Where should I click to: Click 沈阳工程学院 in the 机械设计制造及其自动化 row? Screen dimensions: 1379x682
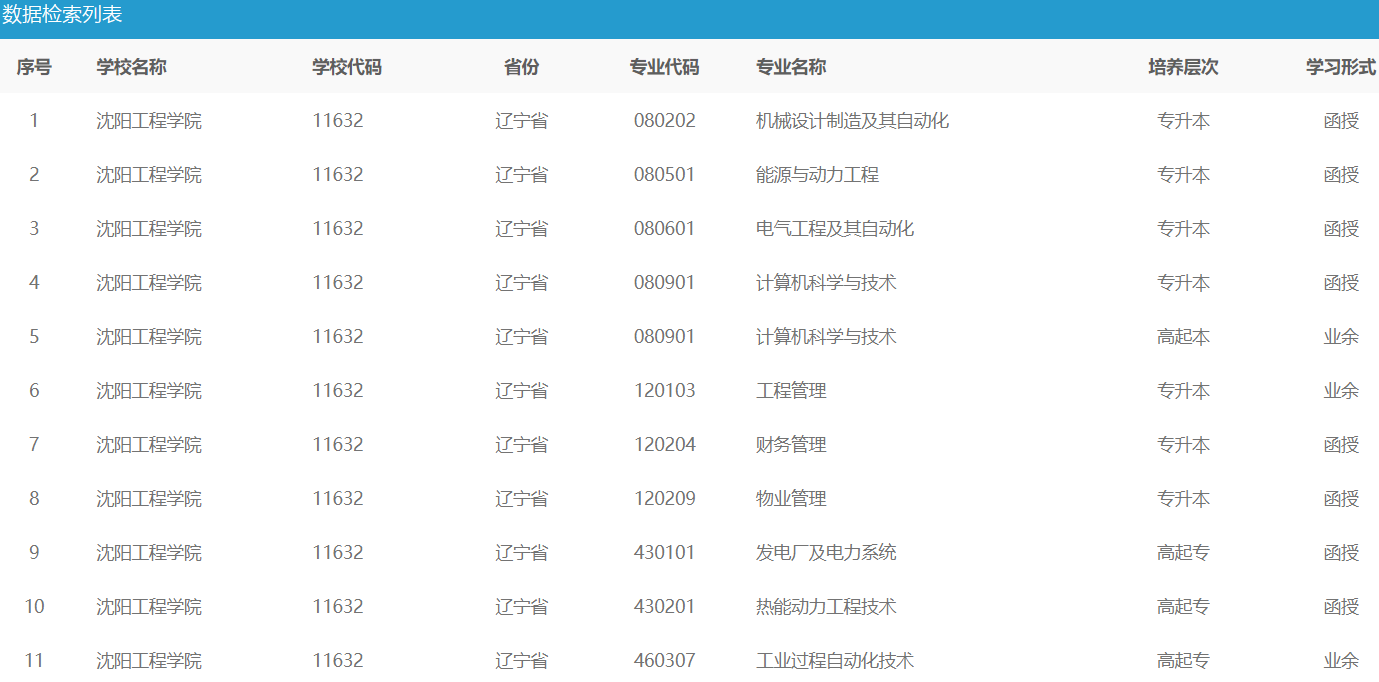pos(149,121)
